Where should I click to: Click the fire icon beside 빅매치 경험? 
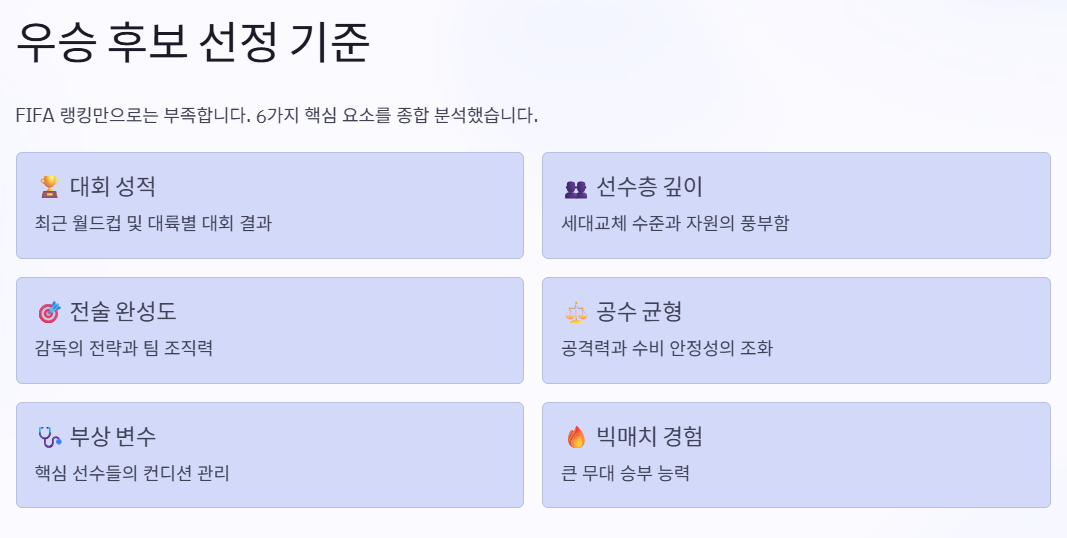click(576, 437)
